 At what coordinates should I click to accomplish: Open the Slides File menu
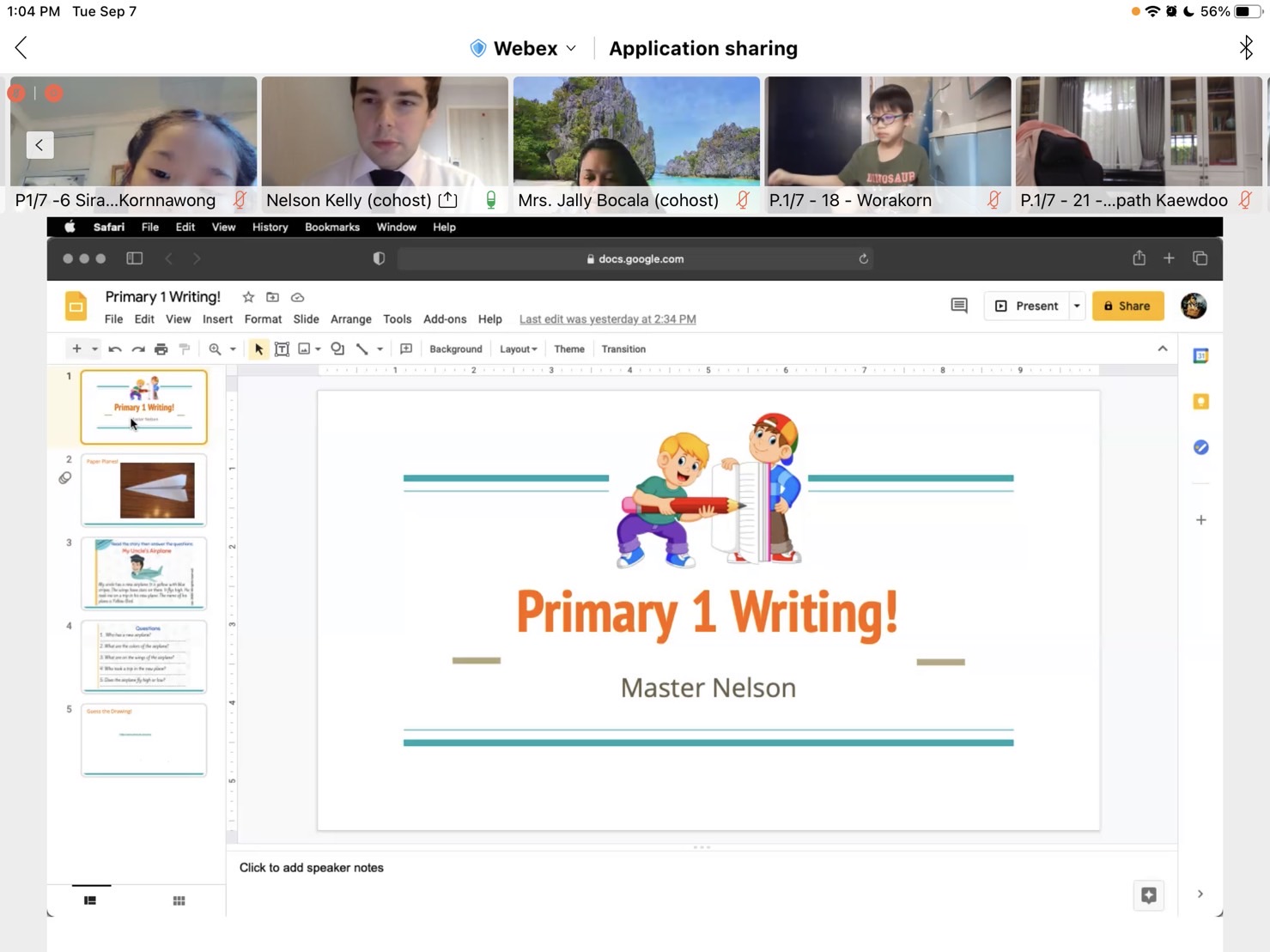tap(113, 319)
